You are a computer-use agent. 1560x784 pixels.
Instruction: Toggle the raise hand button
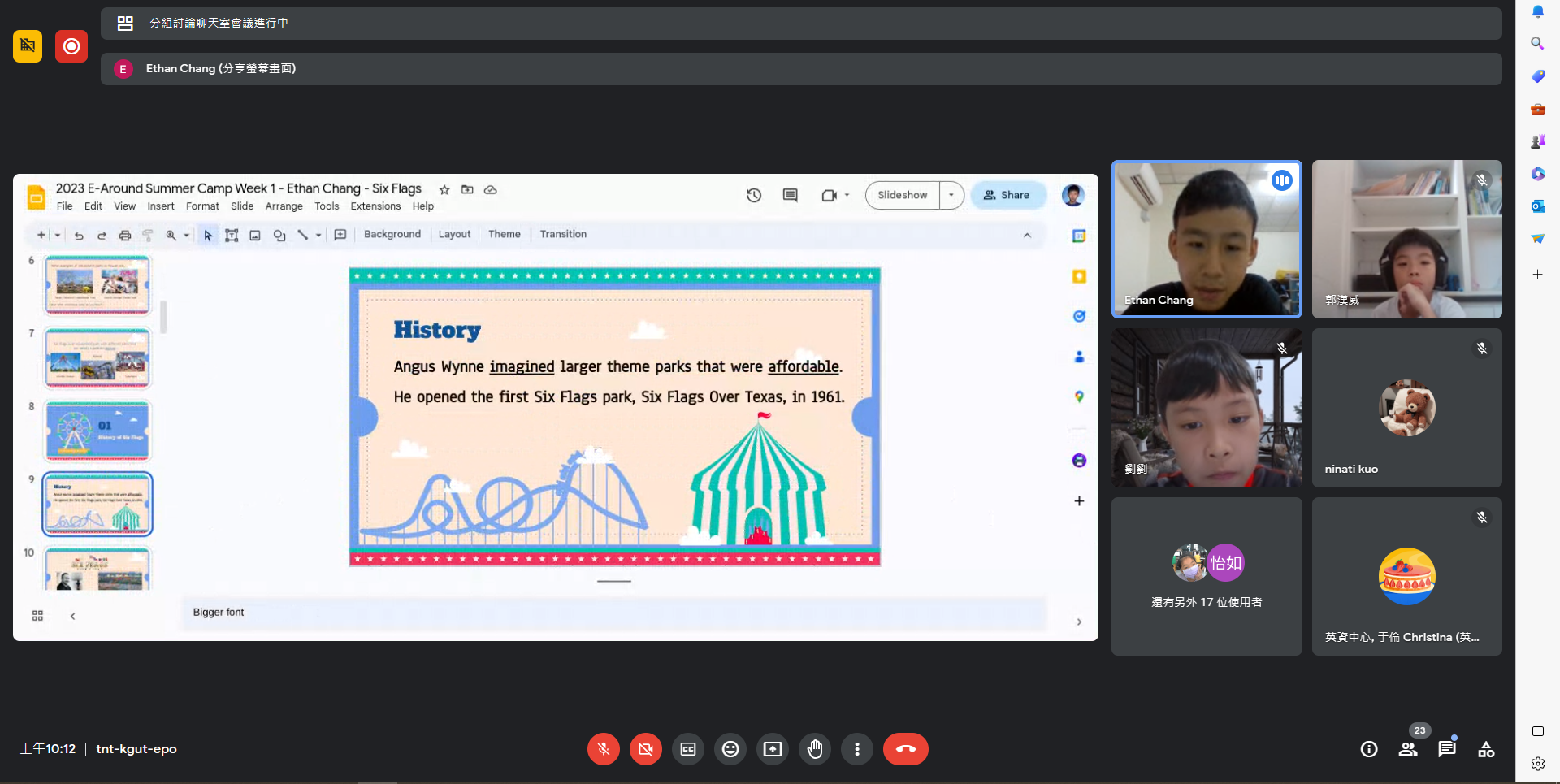(815, 749)
